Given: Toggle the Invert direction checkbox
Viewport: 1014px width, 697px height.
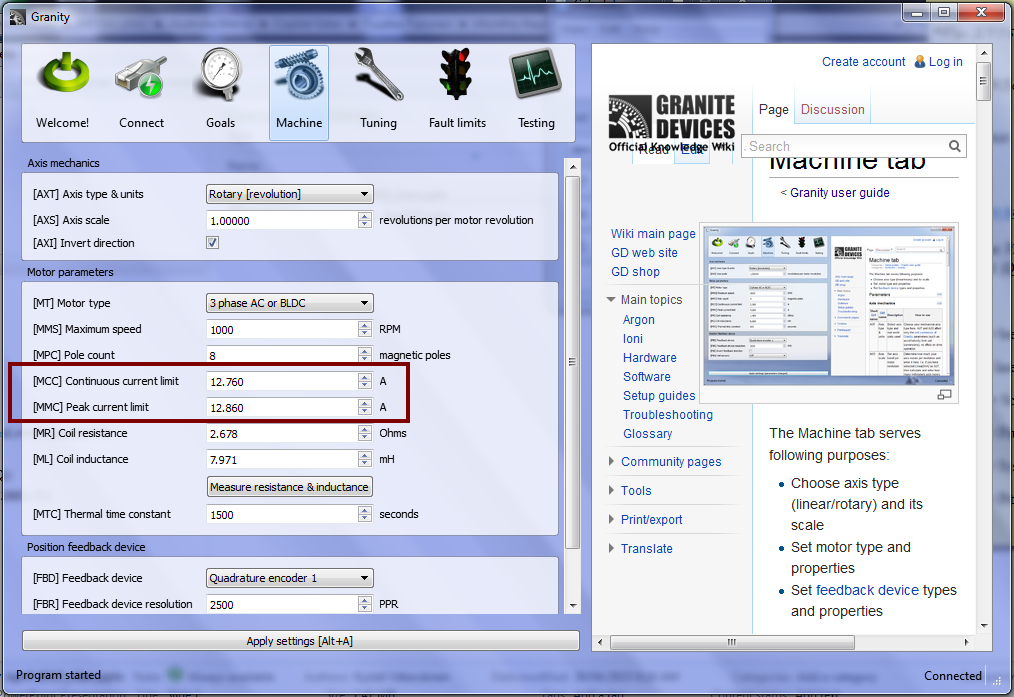Looking at the screenshot, I should click(x=212, y=243).
